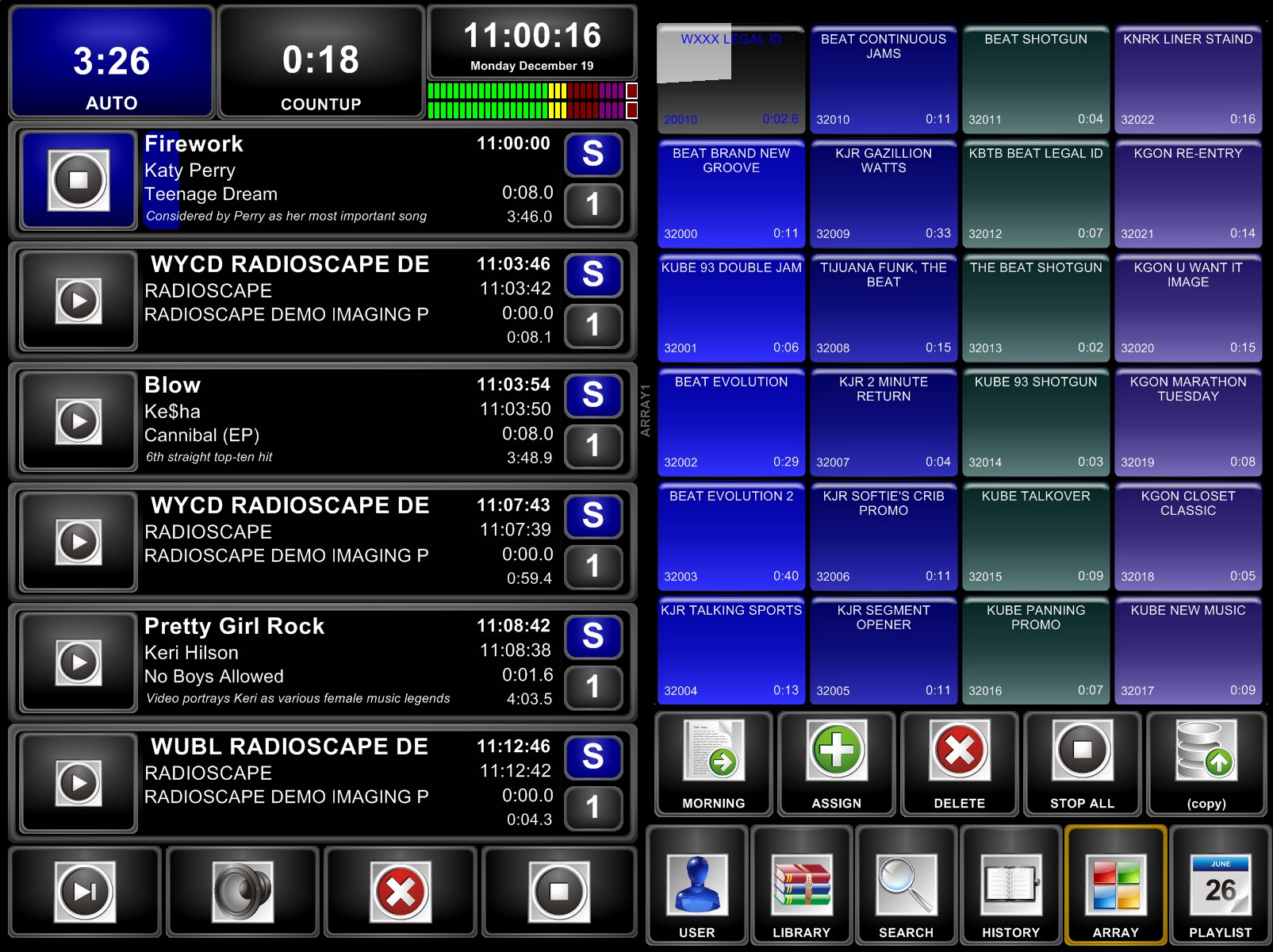Viewport: 1273px width, 952px height.
Task: Toggle the S button on Blow row
Action: tap(593, 395)
